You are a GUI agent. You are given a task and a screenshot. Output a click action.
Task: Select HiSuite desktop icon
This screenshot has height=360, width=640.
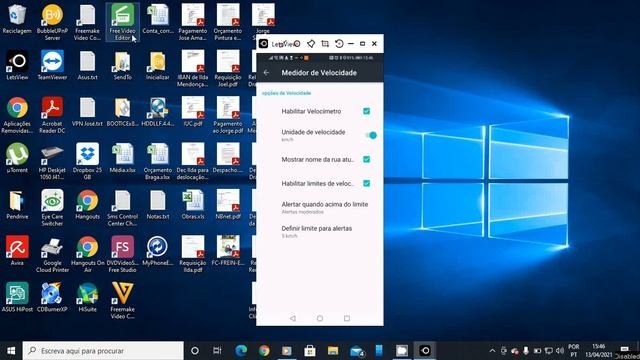pos(87,297)
